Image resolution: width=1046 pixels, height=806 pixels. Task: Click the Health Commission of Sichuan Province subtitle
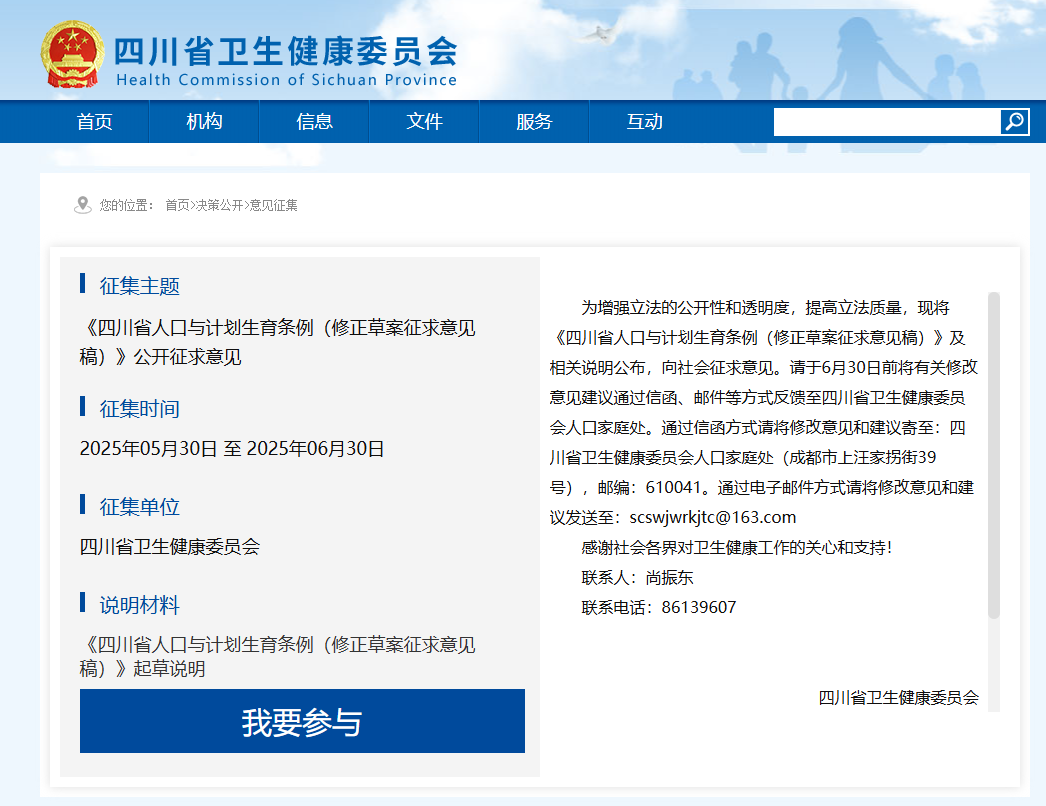pyautogui.click(x=286, y=80)
